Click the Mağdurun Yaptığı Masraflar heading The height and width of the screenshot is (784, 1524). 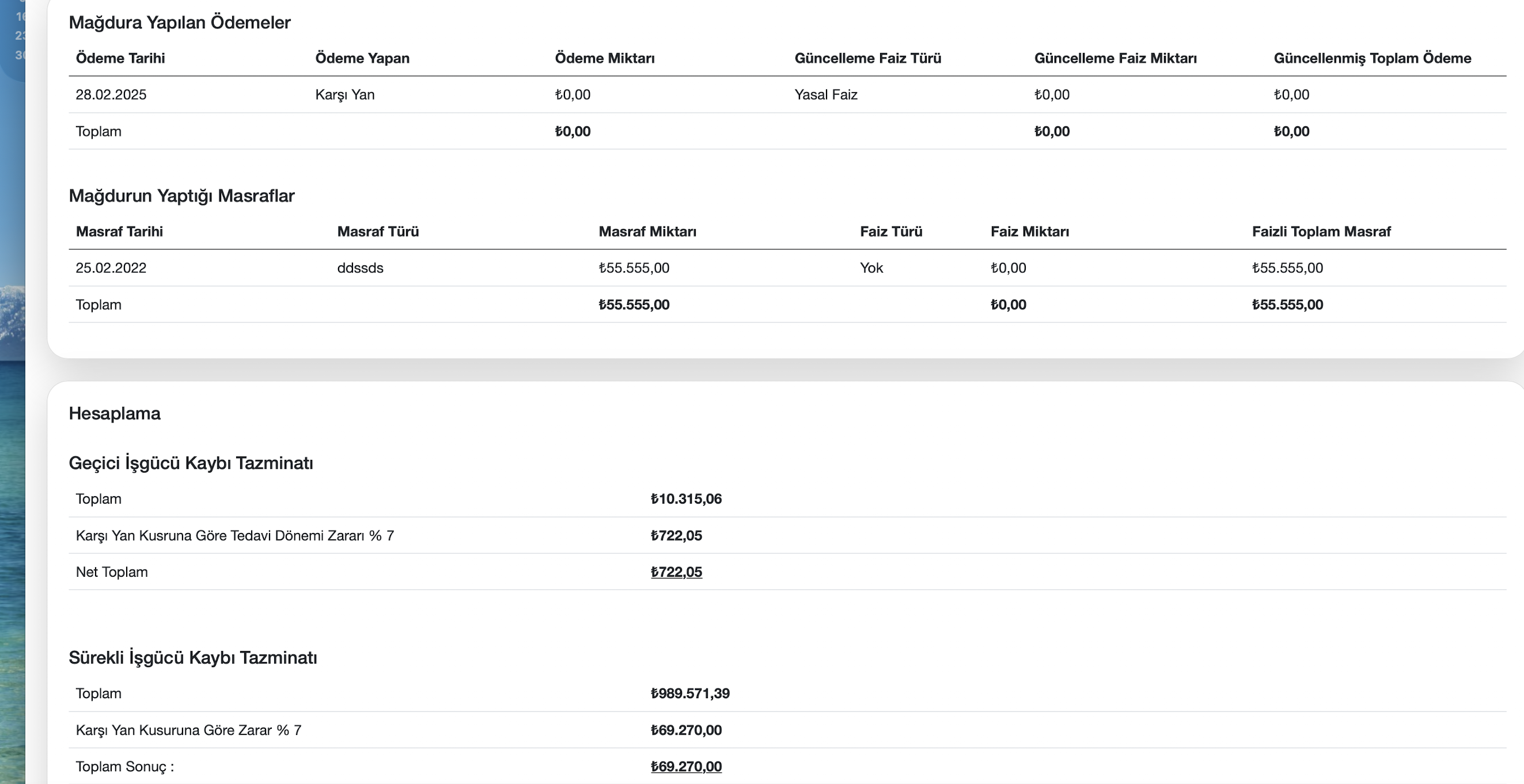(181, 195)
